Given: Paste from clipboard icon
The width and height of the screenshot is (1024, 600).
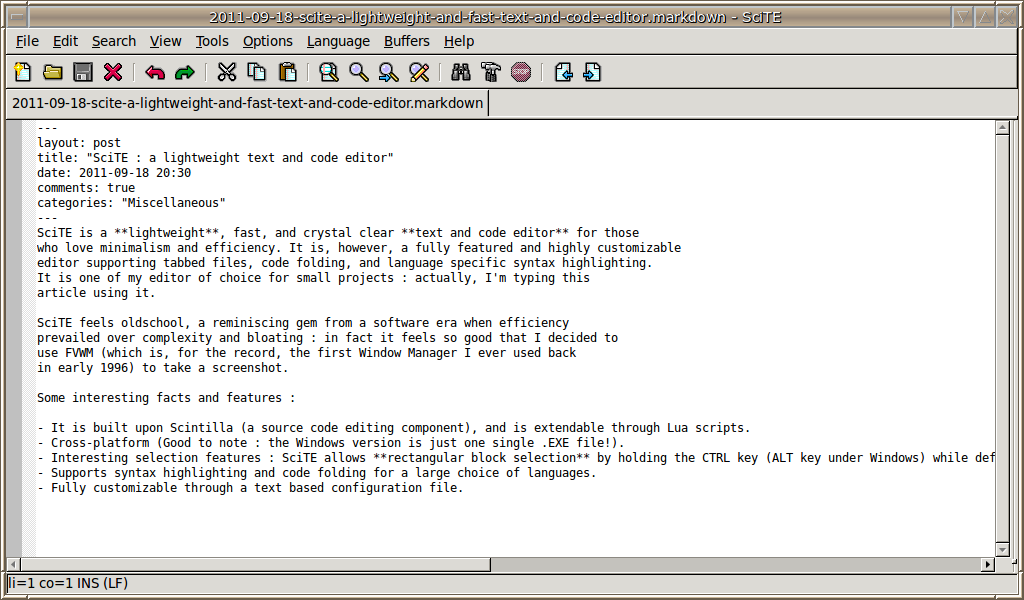Looking at the screenshot, I should tap(287, 72).
